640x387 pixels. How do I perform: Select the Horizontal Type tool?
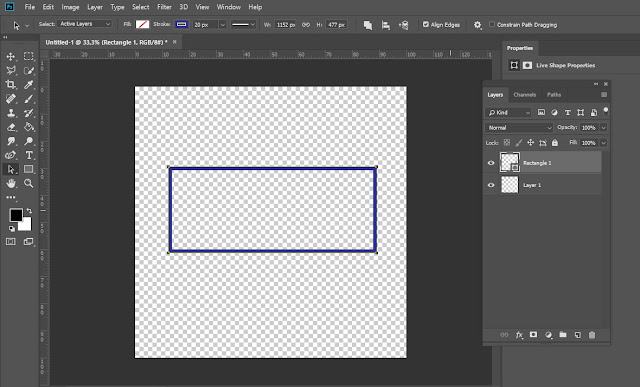28,155
